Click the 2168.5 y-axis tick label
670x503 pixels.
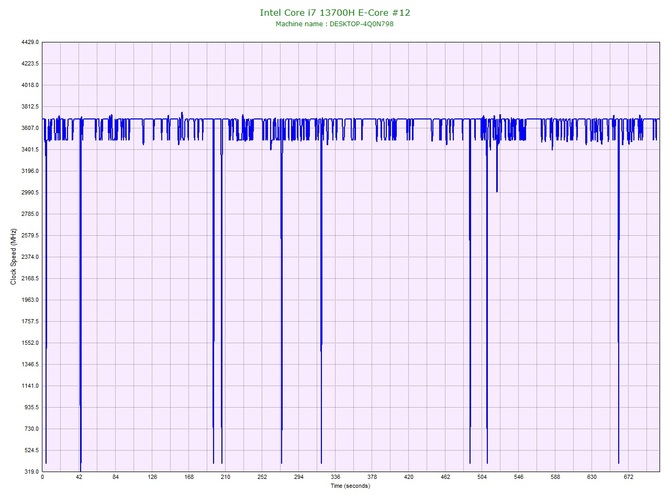click(30, 279)
